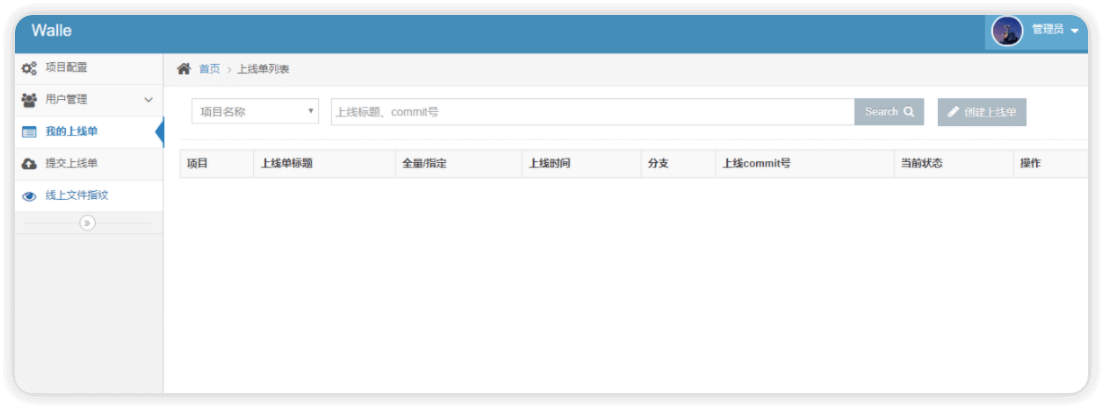
Task: Open 线上文件指纹 in sidebar
Action: pos(89,196)
